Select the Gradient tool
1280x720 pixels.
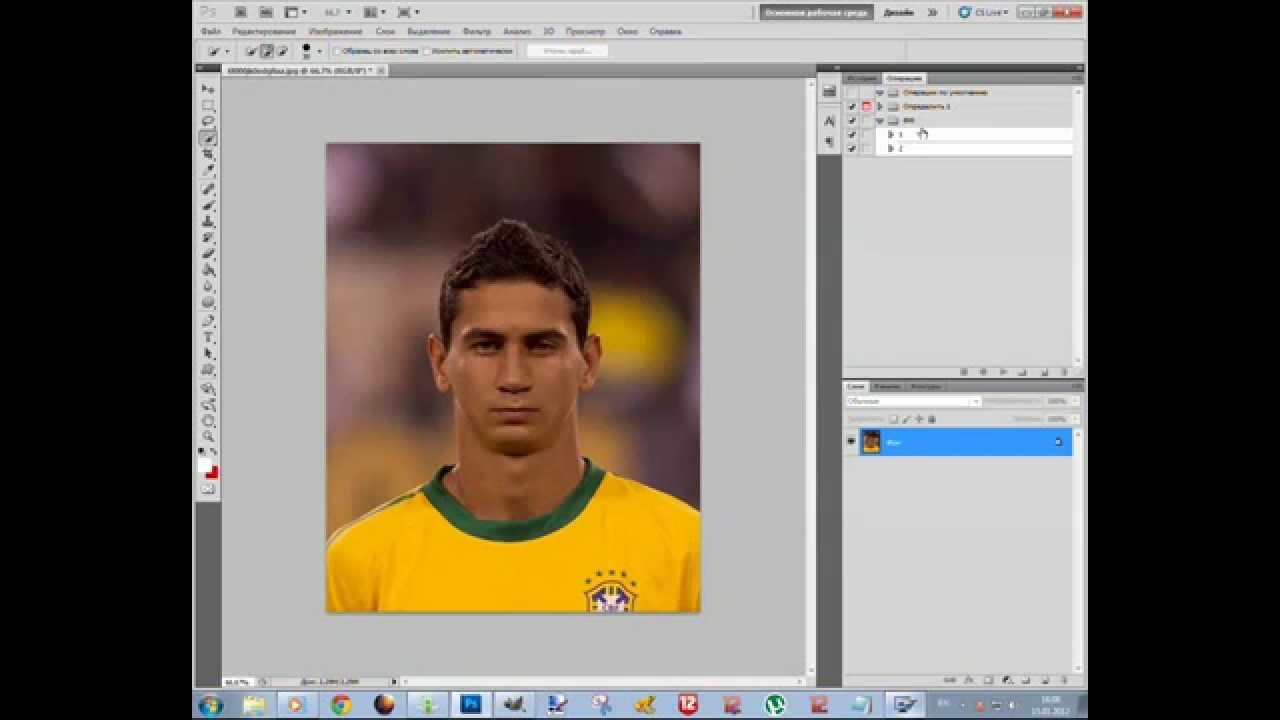click(x=208, y=270)
